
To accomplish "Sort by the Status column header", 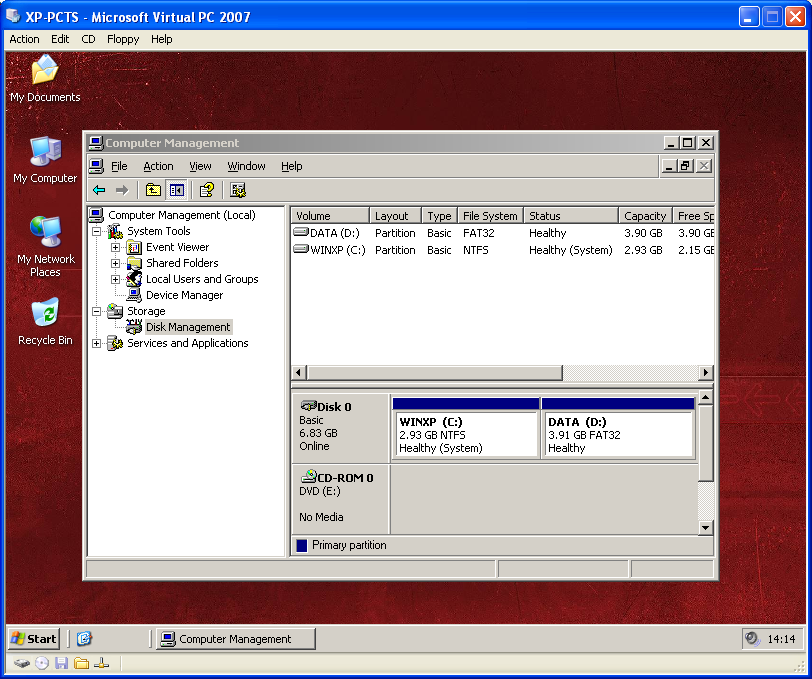I will [x=571, y=215].
